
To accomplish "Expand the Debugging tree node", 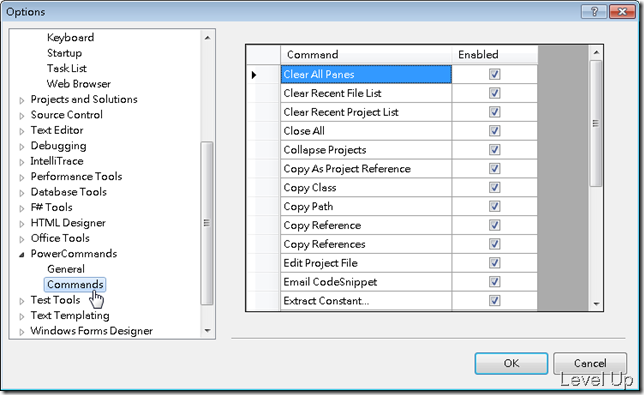I will 22,147.
